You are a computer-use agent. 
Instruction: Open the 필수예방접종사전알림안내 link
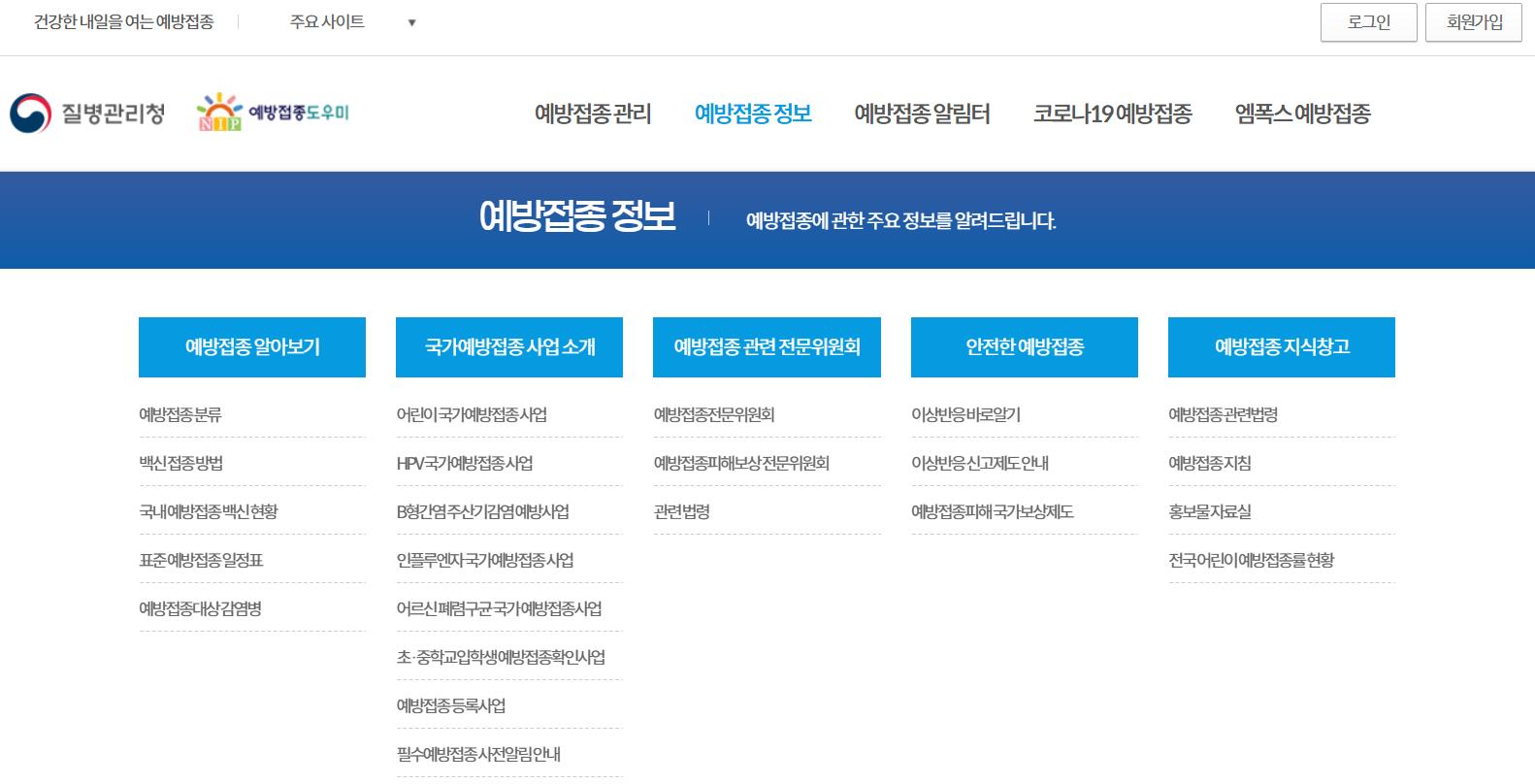(x=478, y=755)
